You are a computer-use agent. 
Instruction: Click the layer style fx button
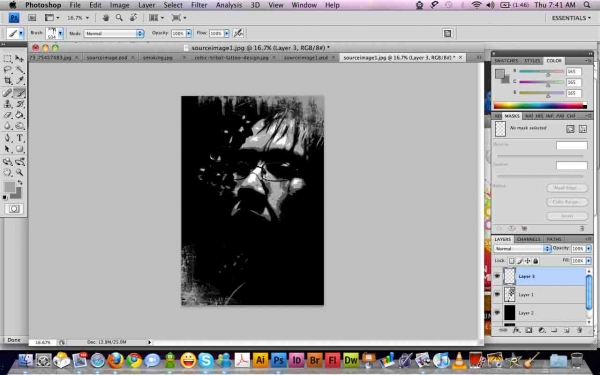(x=516, y=330)
